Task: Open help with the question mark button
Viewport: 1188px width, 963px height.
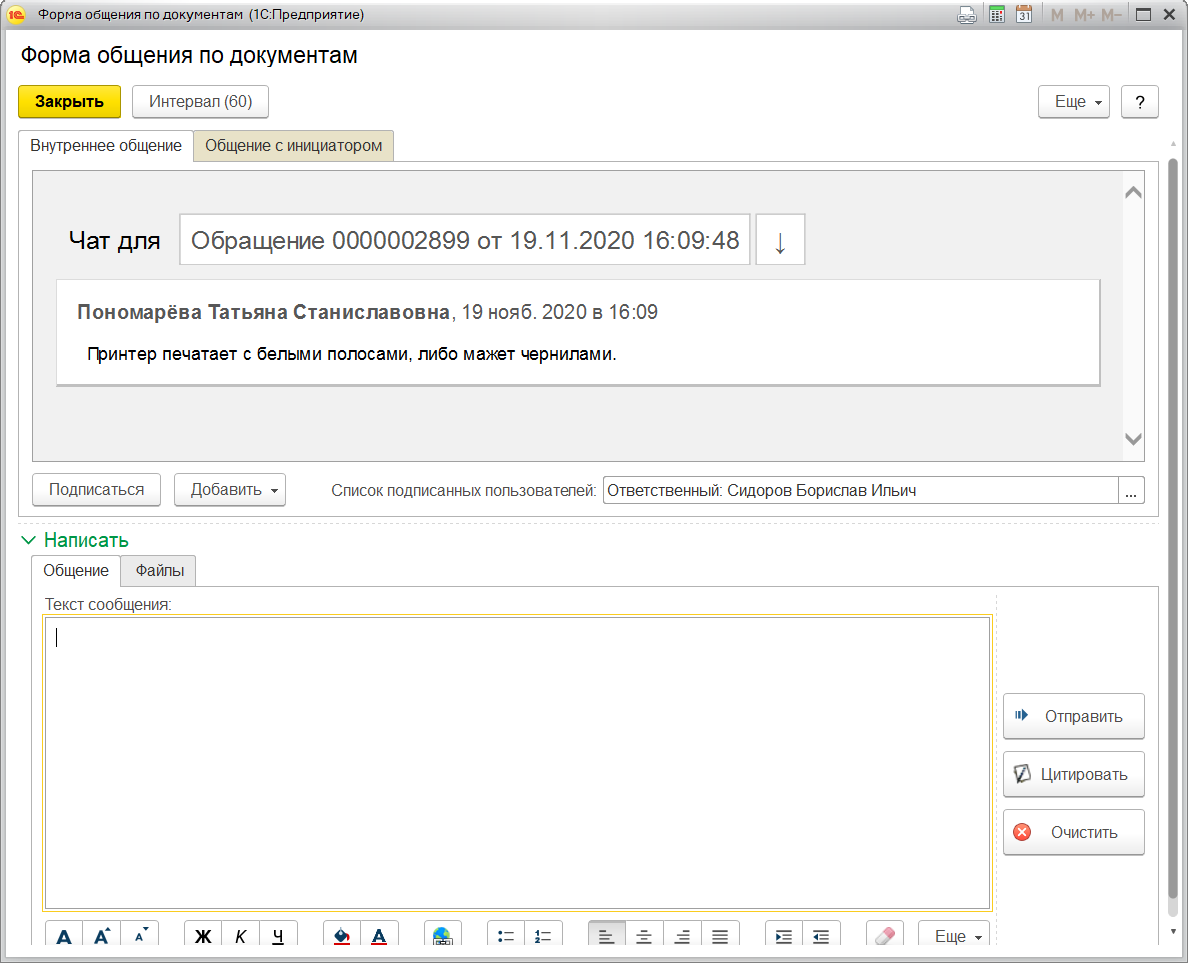Action: click(1140, 102)
